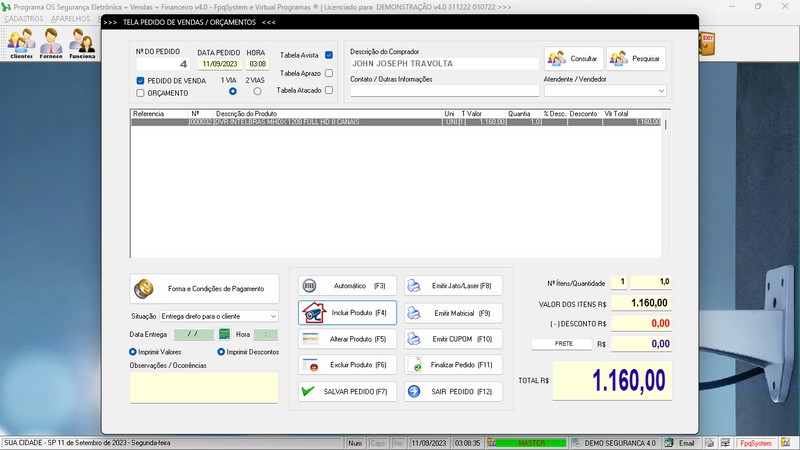Click the Exit door icon behind dialog
Viewport: 800px width, 450px height.
tap(707, 44)
